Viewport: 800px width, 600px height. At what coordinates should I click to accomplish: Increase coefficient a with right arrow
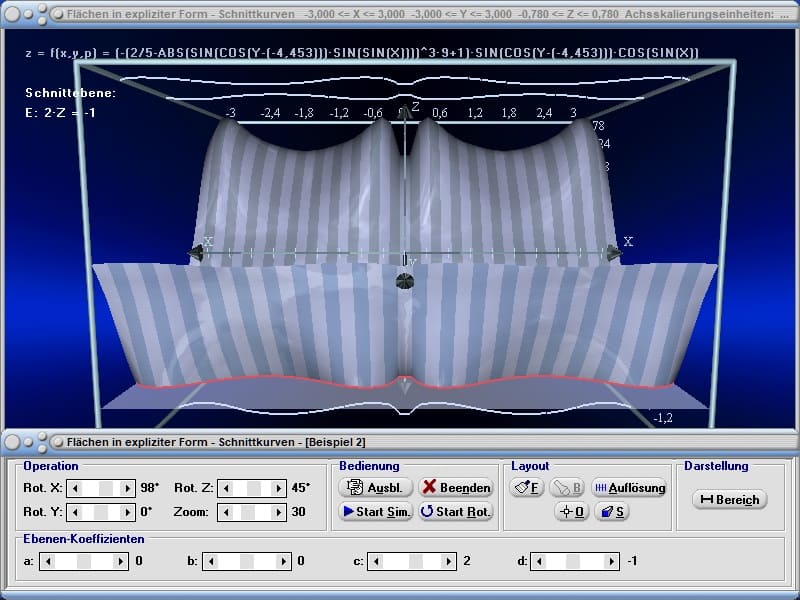click(120, 561)
